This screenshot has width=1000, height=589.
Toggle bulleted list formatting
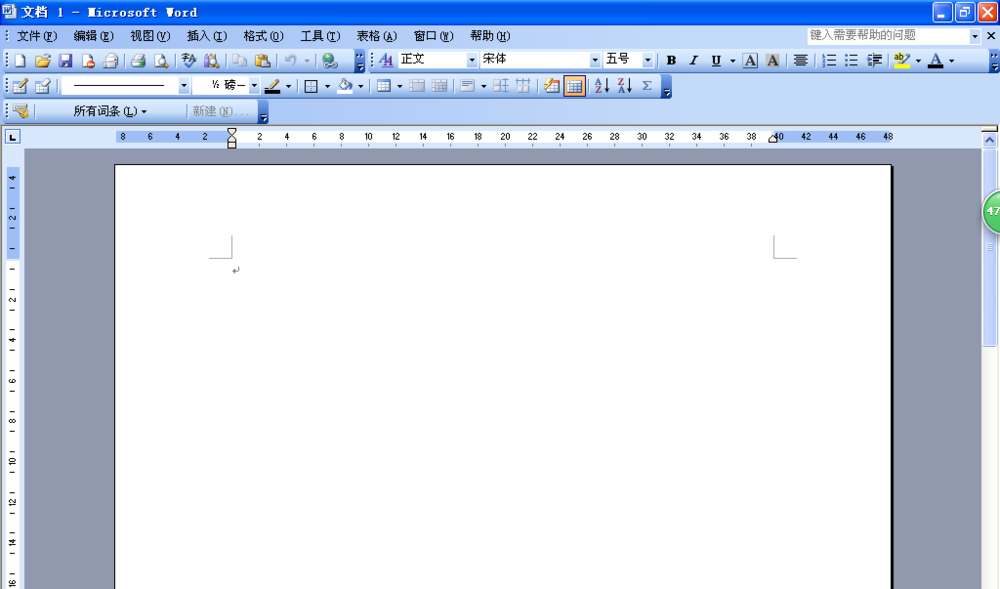click(851, 61)
